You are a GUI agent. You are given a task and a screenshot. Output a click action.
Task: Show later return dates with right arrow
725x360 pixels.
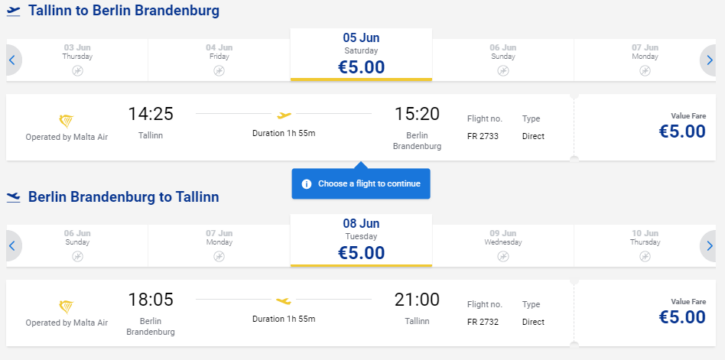[x=709, y=246]
